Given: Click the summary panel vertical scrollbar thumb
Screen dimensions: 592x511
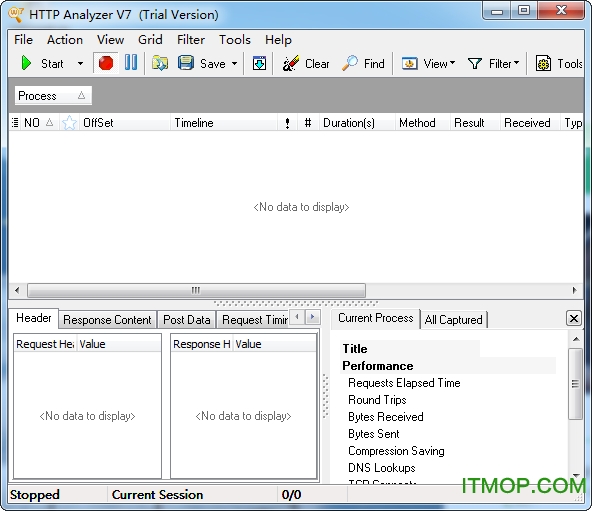Looking at the screenshot, I should (575, 384).
